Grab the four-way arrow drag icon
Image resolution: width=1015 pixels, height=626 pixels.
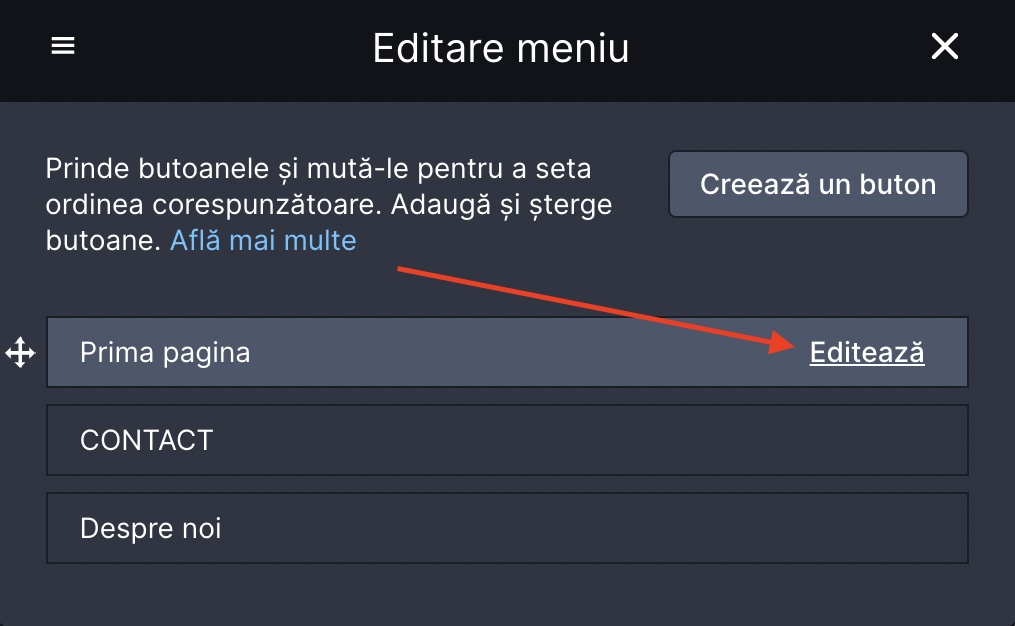point(20,352)
